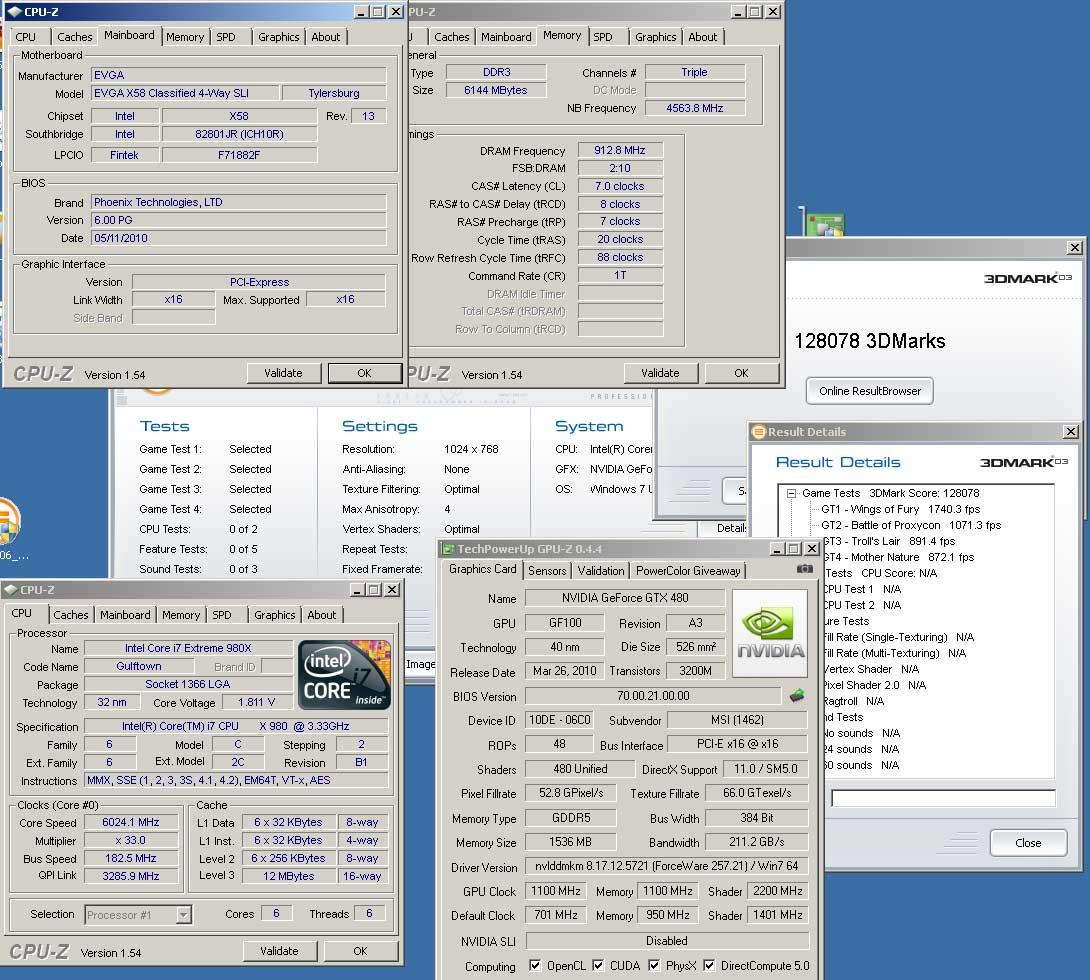This screenshot has height=980, width=1090.
Task: Select the Memory tab in bottom CPU-Z window
Action: click(181, 615)
